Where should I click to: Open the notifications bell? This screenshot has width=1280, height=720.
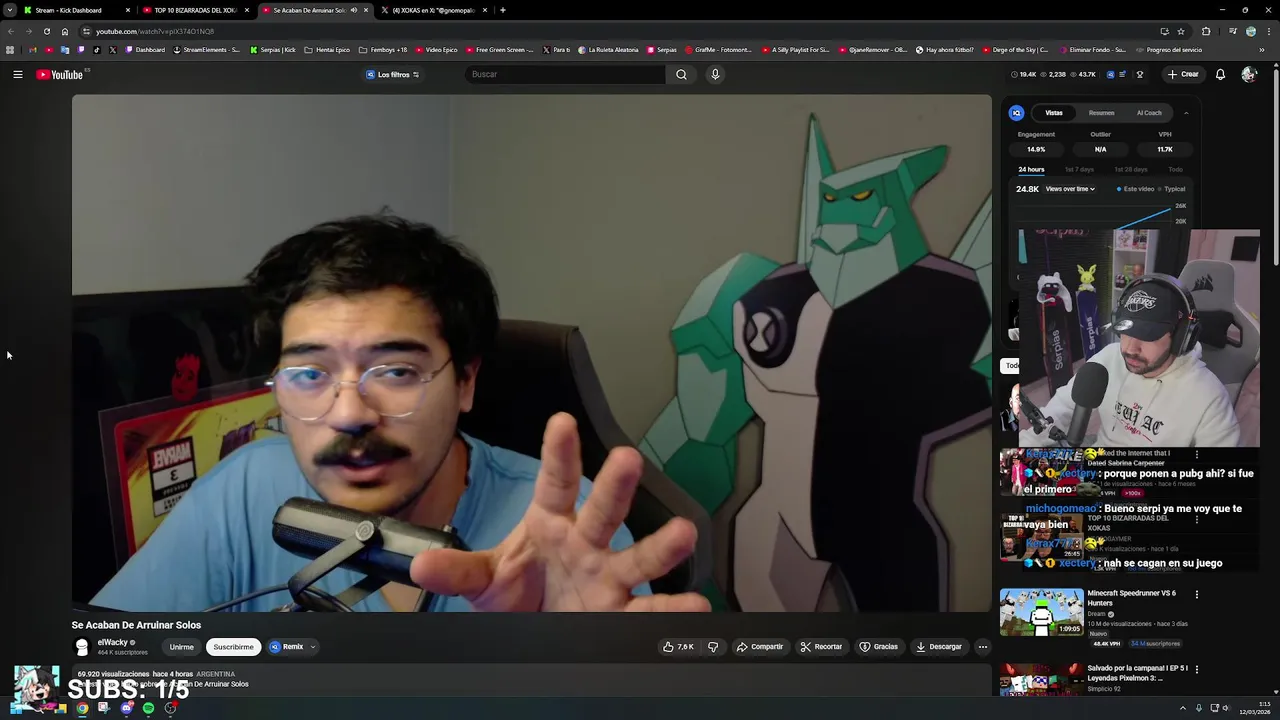coord(1220,74)
